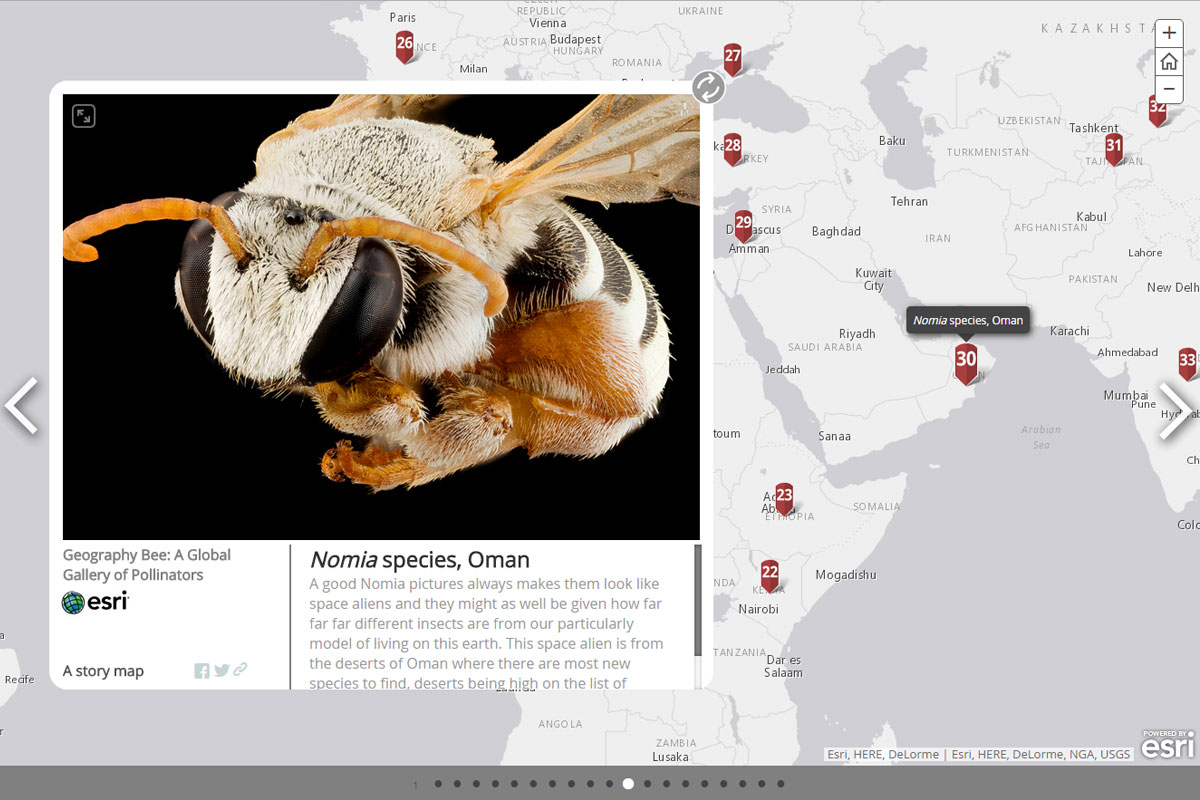Advance to the next story point
1200x800 pixels.
(x=1176, y=410)
